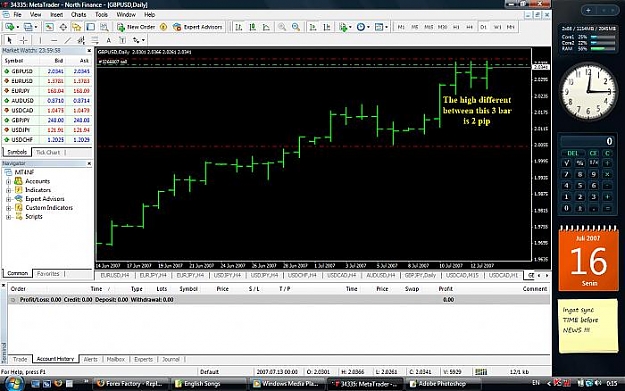Switch to the Favorites Navigator tab
Image resolution: width=625 pixels, height=391 pixels.
(x=48, y=274)
